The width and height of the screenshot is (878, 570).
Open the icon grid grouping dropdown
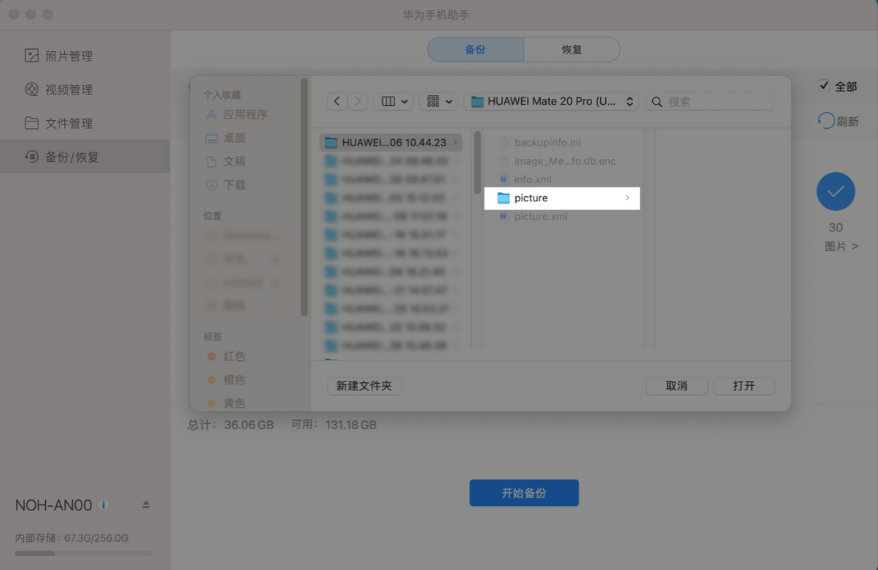pyautogui.click(x=439, y=101)
